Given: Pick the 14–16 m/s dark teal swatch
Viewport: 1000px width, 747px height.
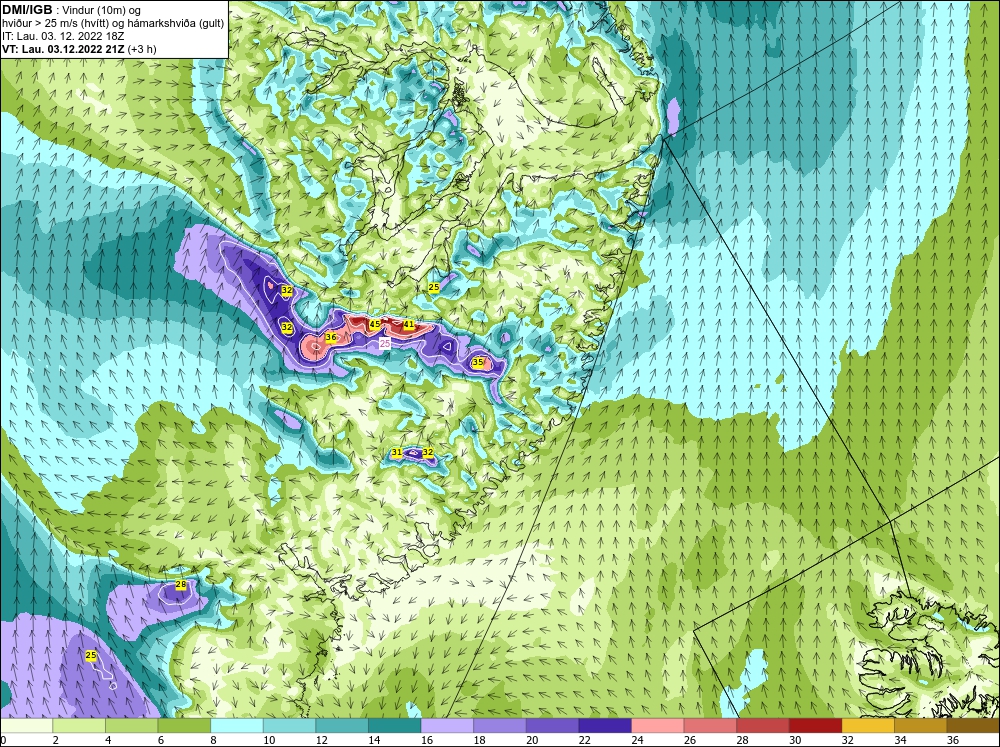Looking at the screenshot, I should [394, 726].
